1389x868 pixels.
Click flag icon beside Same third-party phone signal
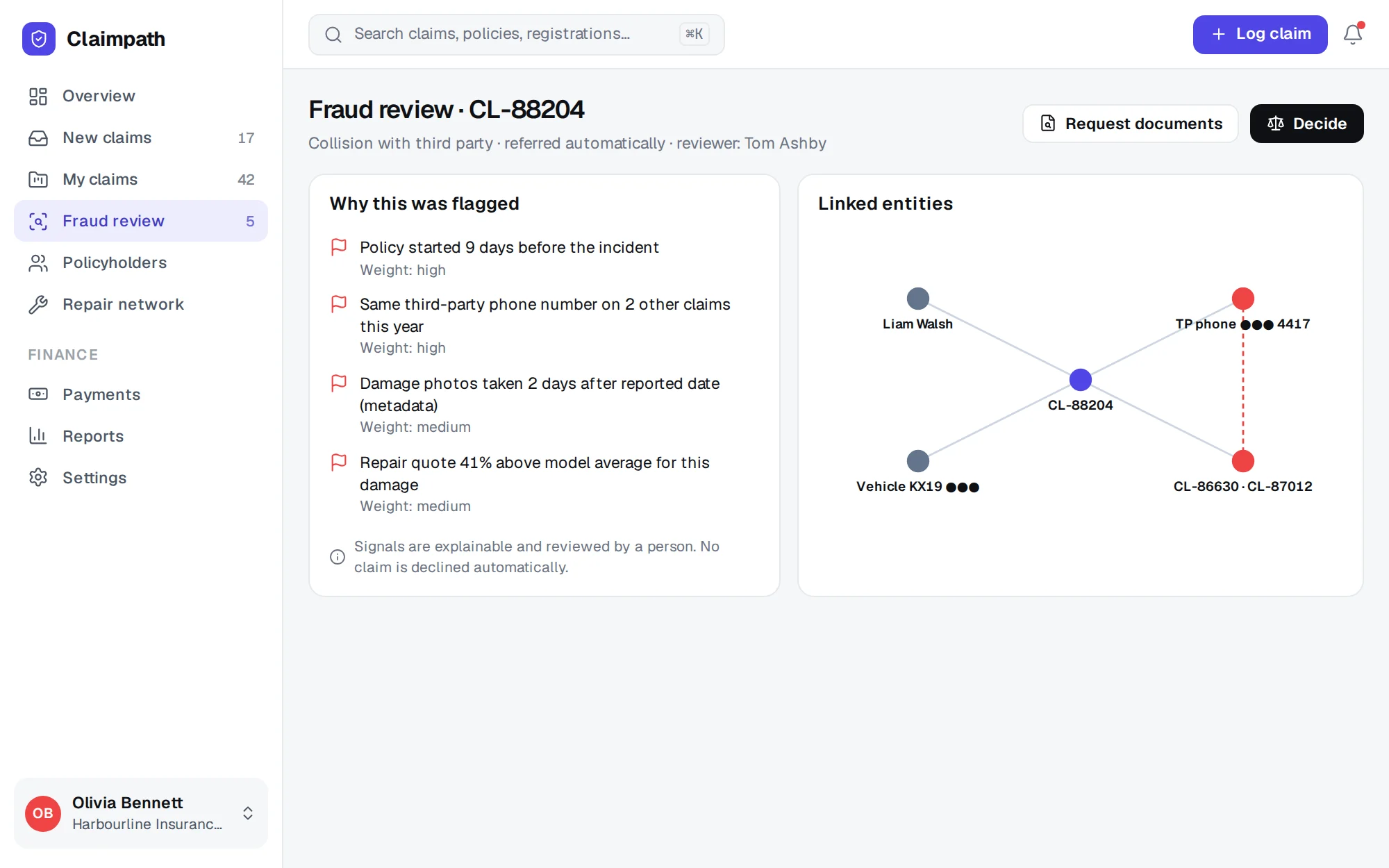click(x=339, y=304)
